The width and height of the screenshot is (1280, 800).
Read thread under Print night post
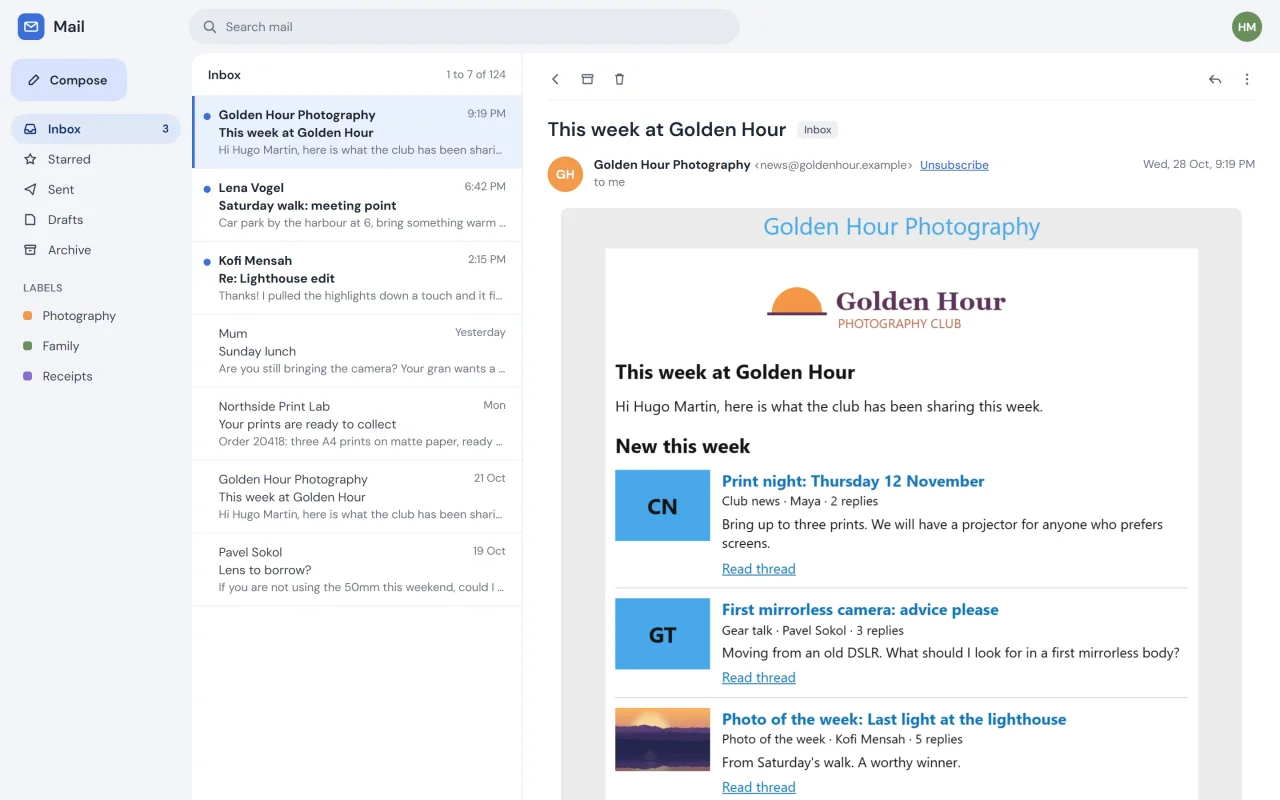pos(759,569)
